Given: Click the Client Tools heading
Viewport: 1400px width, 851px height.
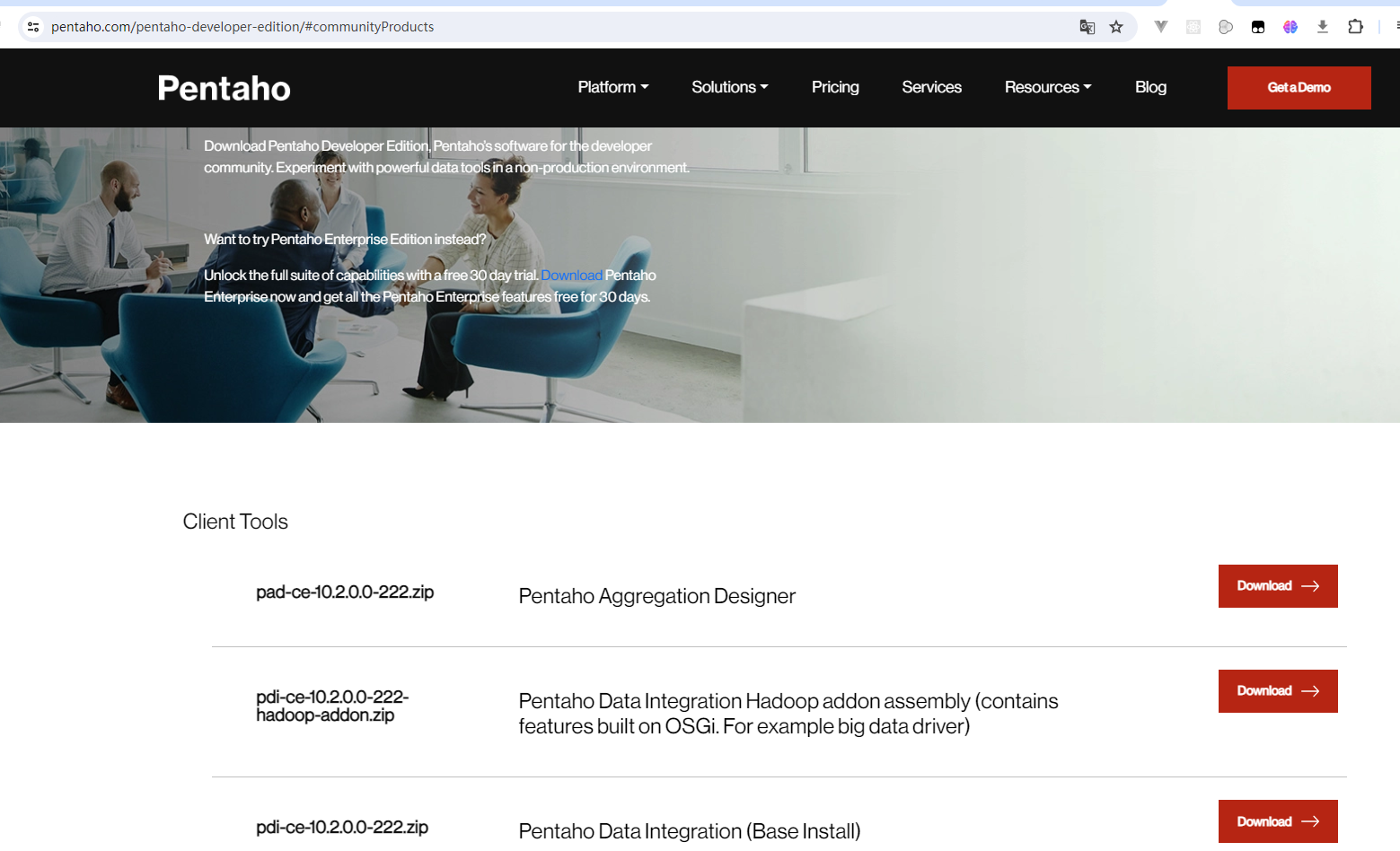Looking at the screenshot, I should [235, 522].
